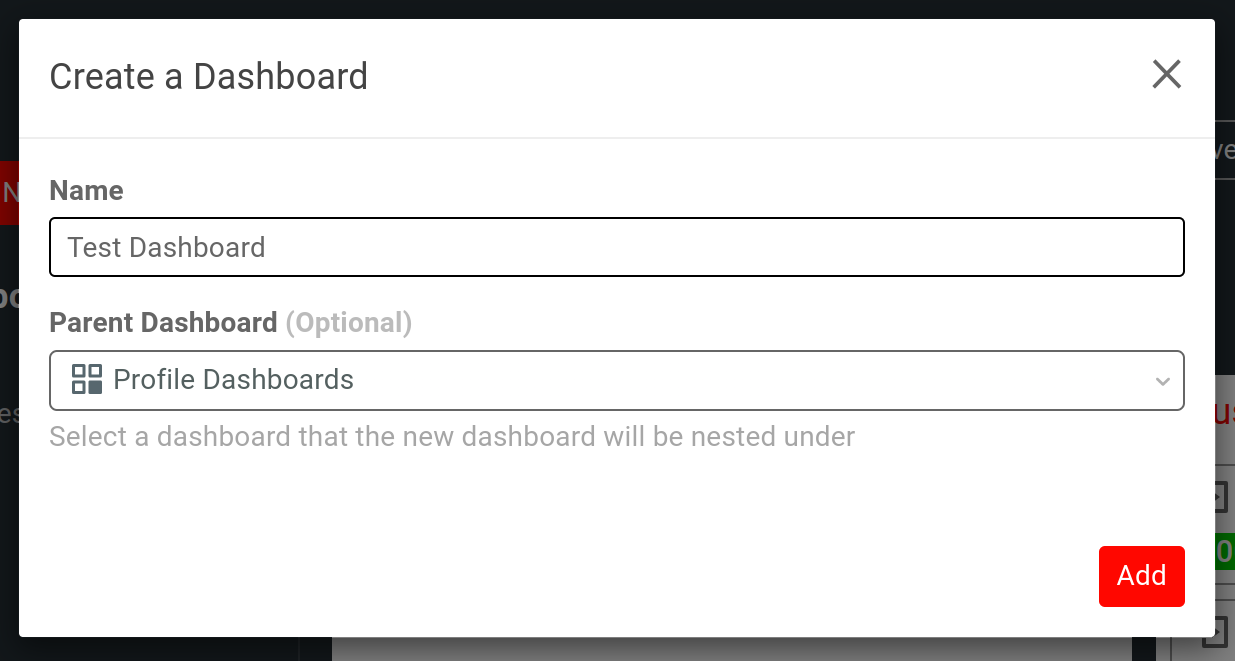
Task: Click the Create a Dashboard title
Action: 208,76
